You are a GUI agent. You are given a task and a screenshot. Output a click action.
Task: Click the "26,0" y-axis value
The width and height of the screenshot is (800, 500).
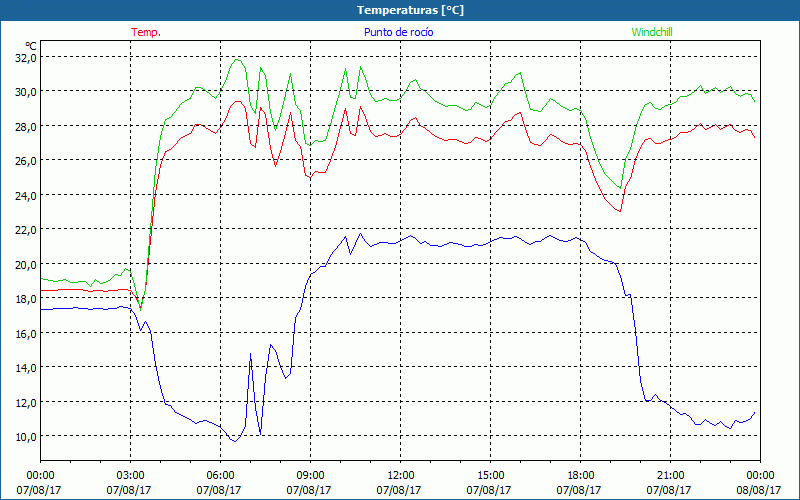click(26, 161)
